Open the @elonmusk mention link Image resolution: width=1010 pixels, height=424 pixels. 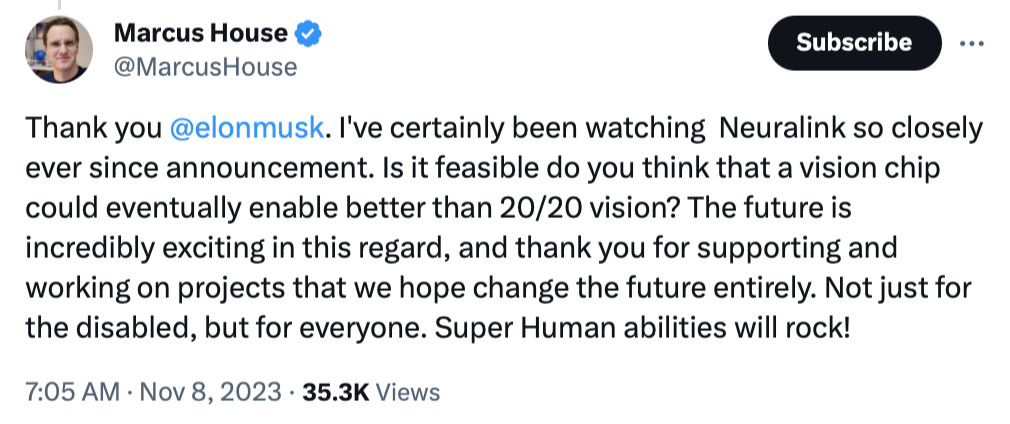pos(245,129)
